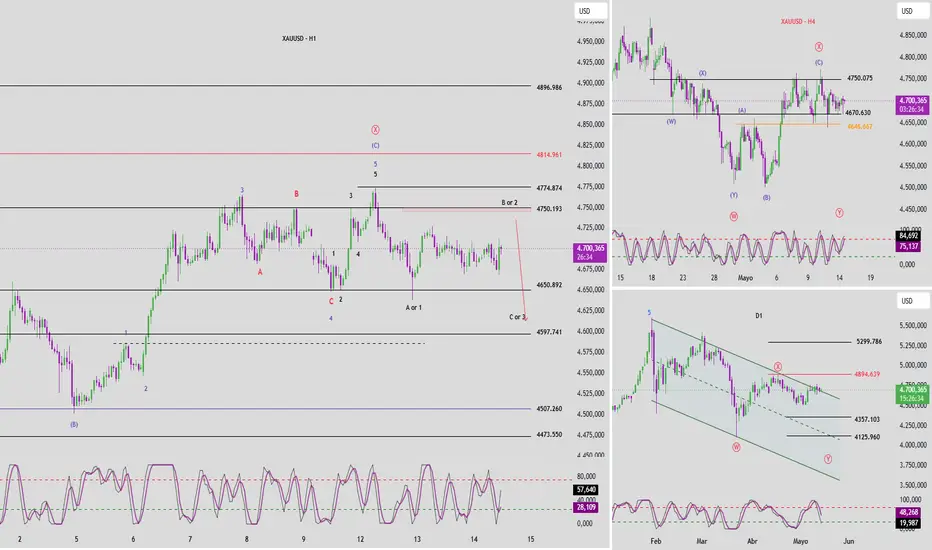Click the Feb date on D1 time axis

click(656, 541)
